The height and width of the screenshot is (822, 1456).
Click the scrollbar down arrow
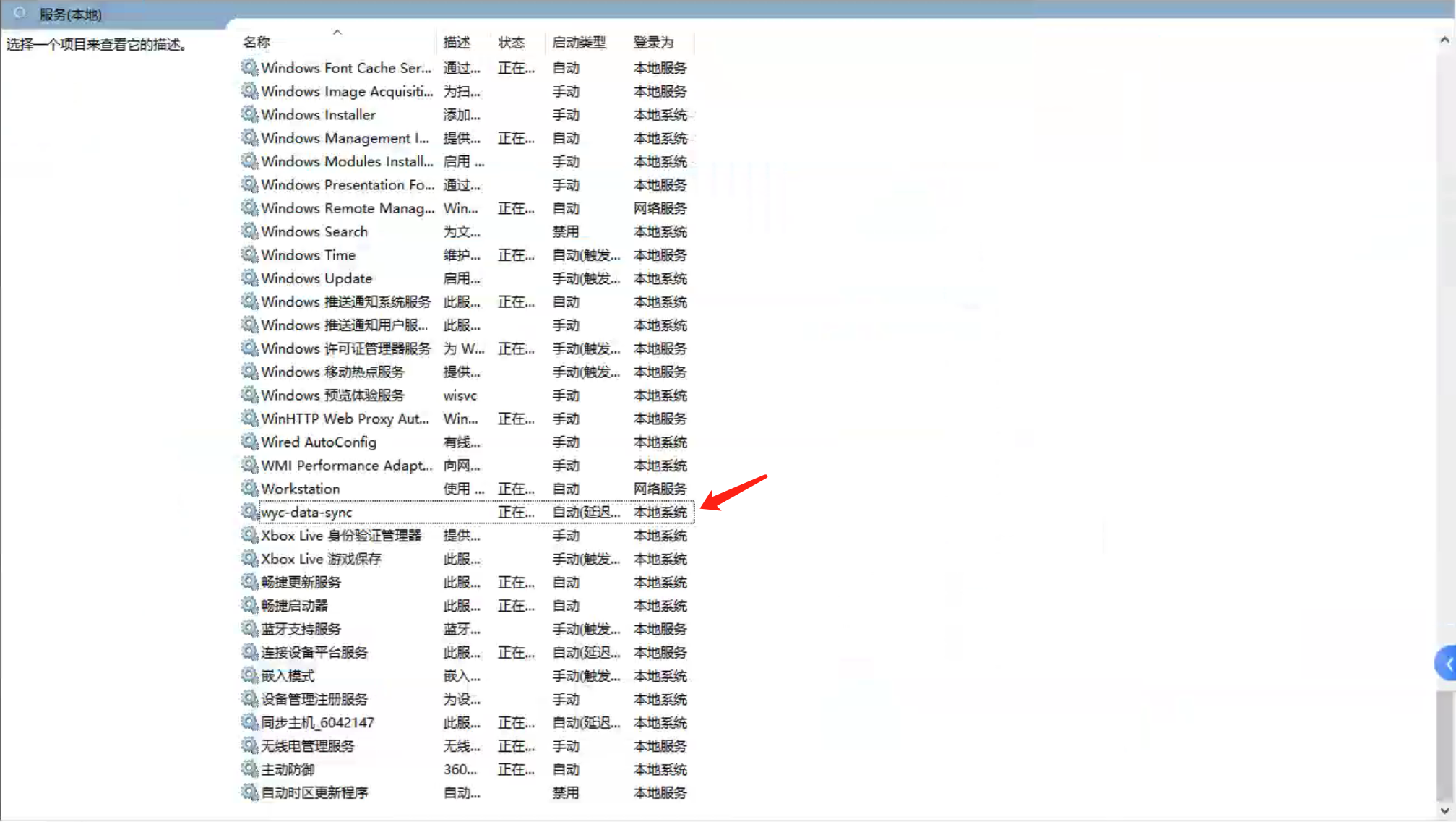coord(1444,810)
